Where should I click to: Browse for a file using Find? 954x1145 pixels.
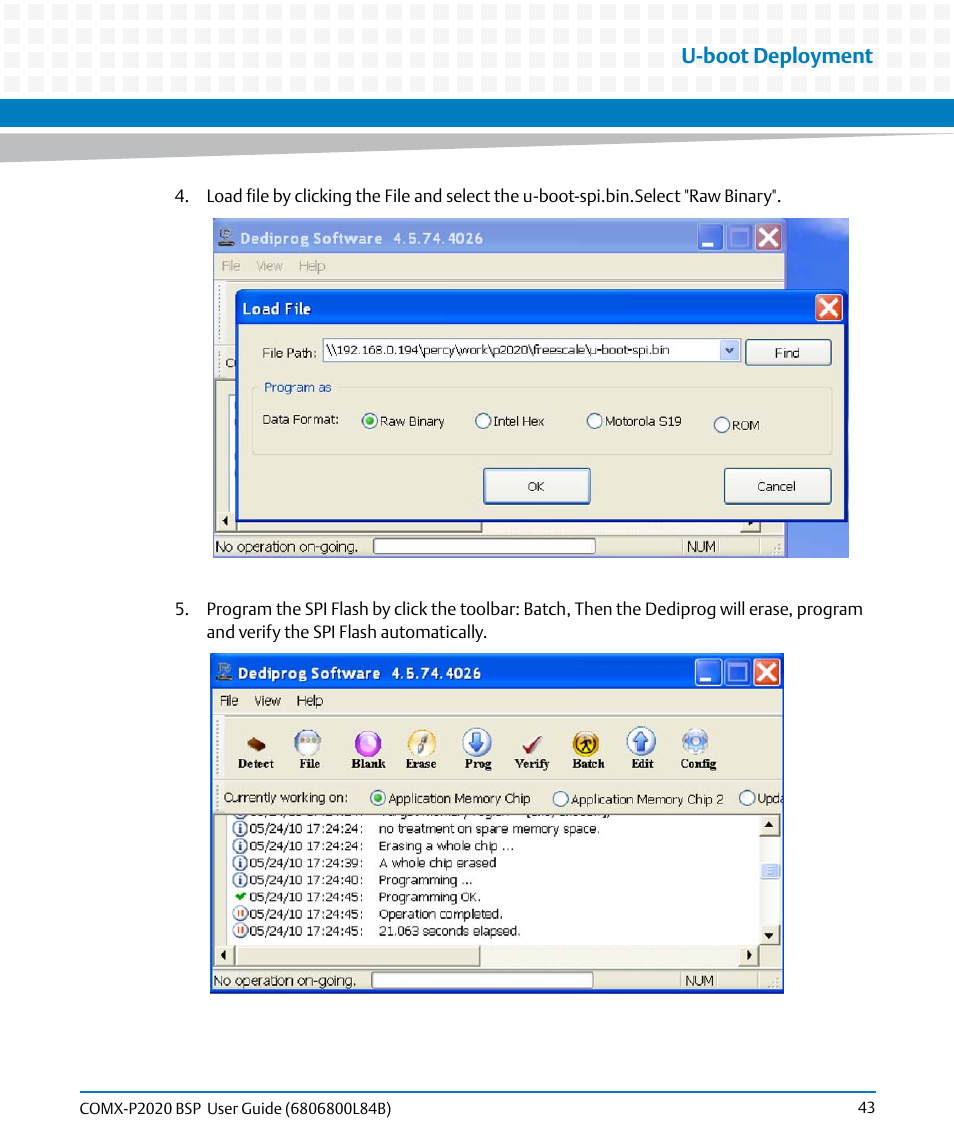[x=787, y=352]
